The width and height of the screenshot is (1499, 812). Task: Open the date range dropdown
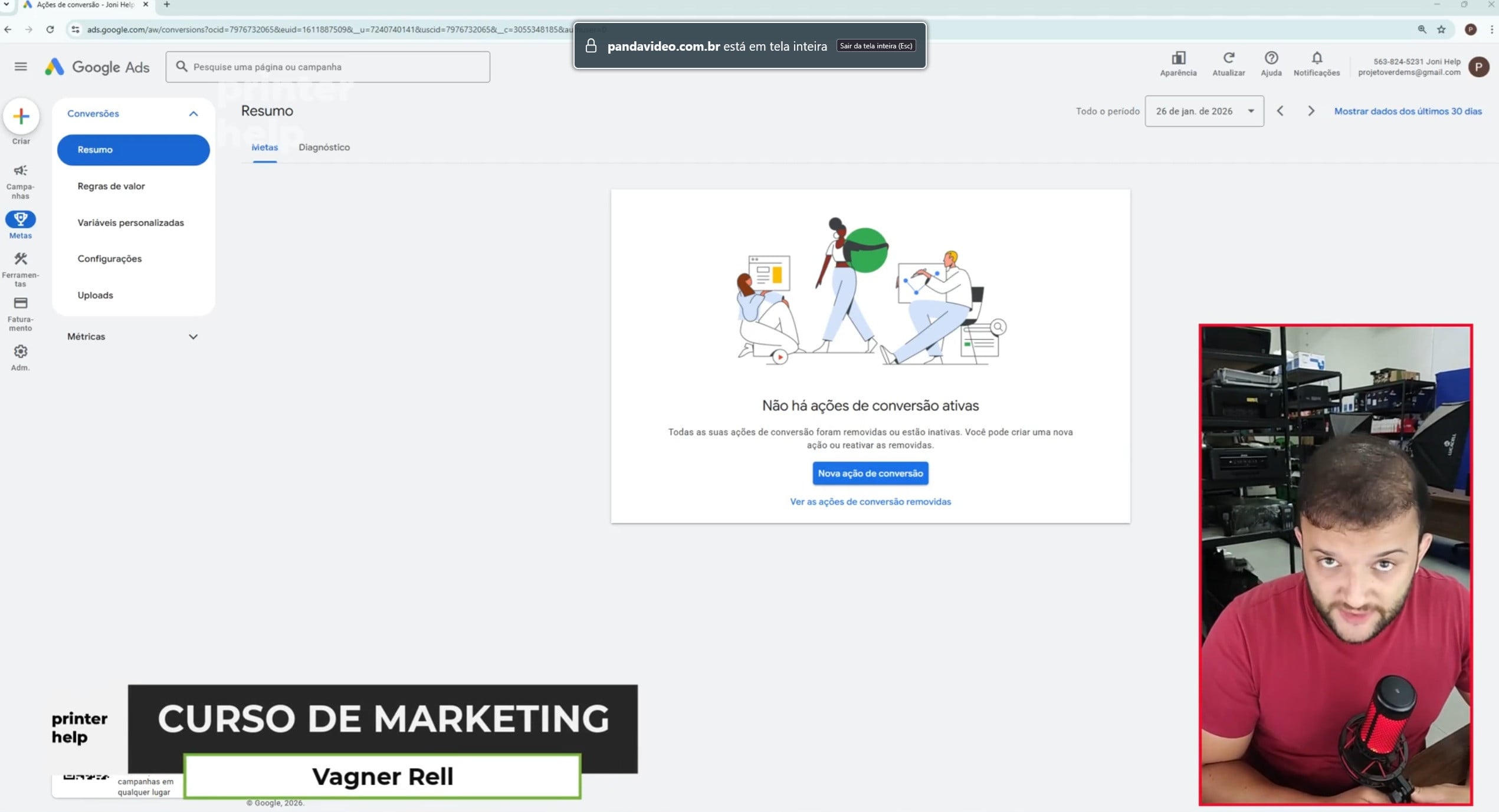[x=1203, y=111]
